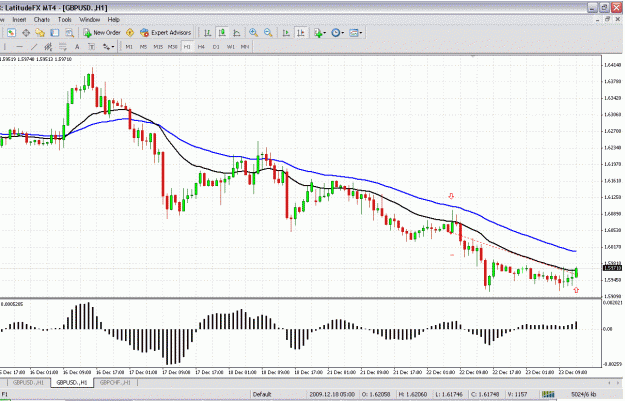Switch timeframe to M30

click(x=172, y=47)
